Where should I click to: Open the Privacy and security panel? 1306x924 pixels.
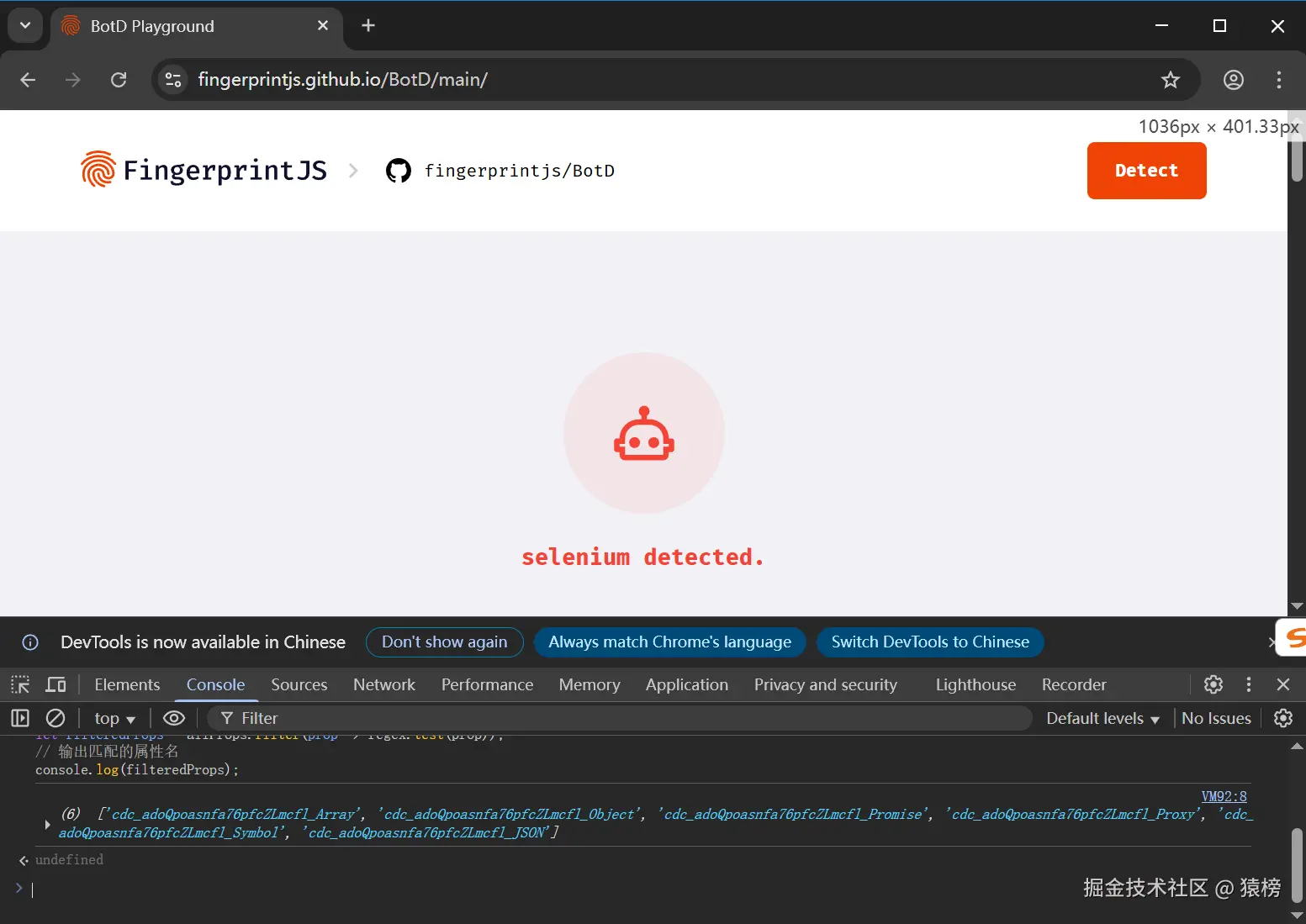(x=825, y=684)
